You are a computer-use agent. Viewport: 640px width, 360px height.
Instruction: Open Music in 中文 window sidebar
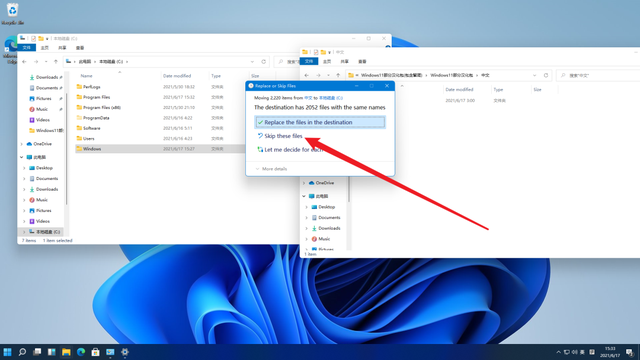pos(320,239)
